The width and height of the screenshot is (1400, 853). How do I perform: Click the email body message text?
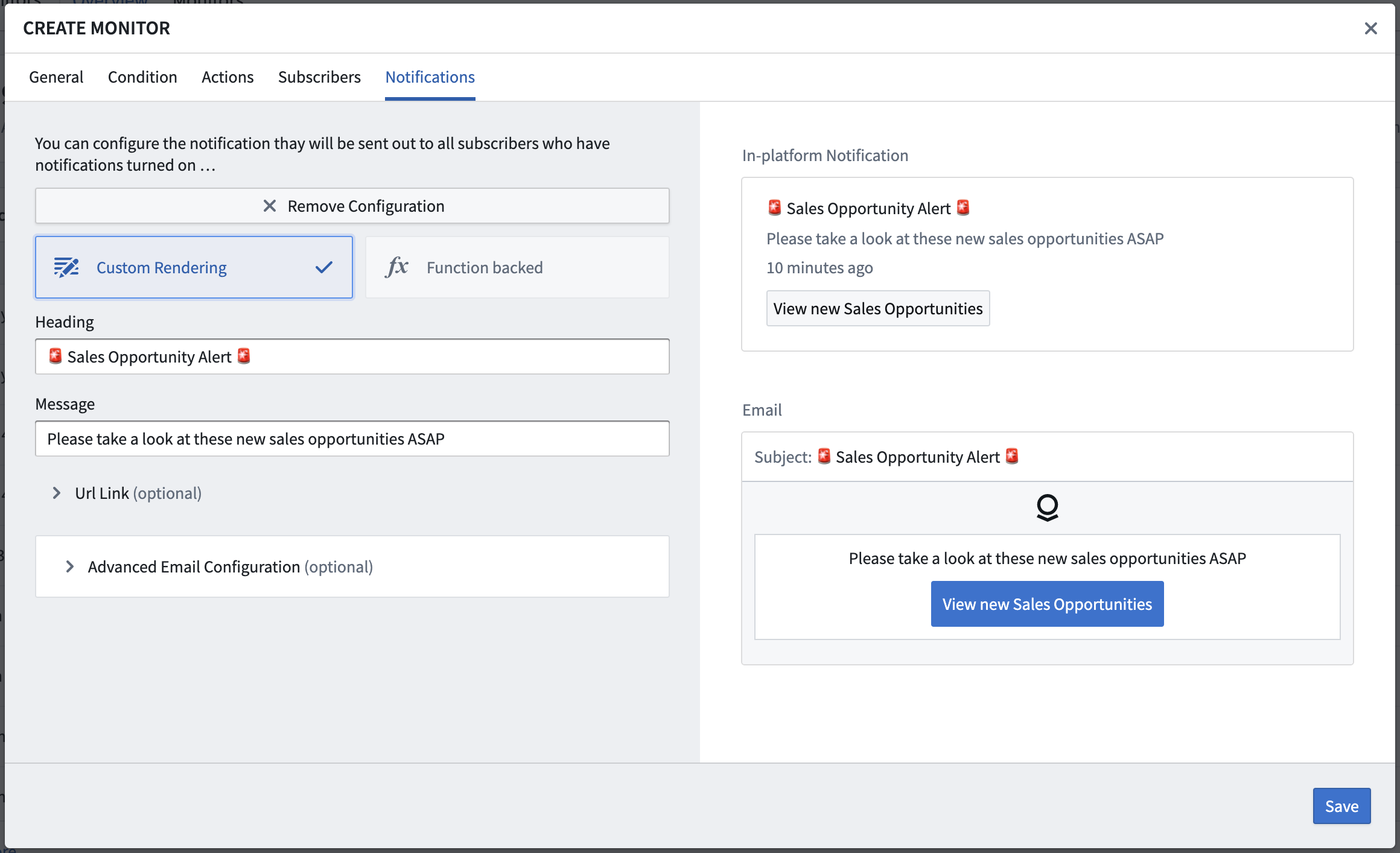pos(1047,558)
